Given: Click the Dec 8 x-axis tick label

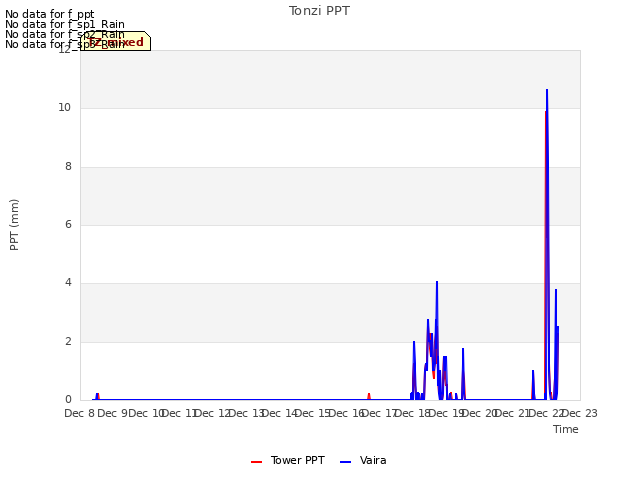Looking at the screenshot, I should 80,413.
